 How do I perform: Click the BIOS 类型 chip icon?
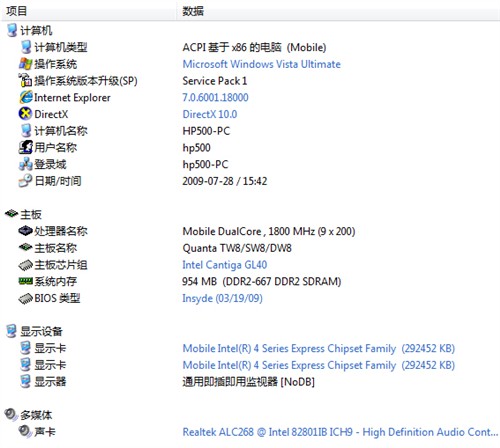click(25, 298)
